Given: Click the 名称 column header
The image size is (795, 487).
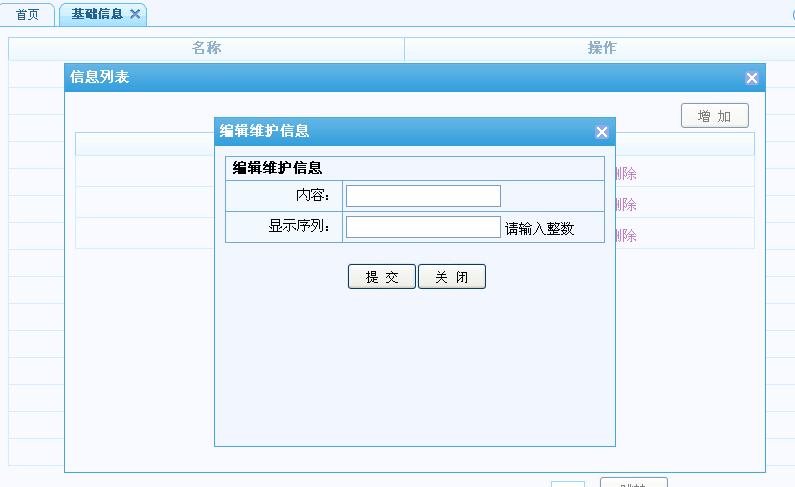Looking at the screenshot, I should pyautogui.click(x=206, y=48).
